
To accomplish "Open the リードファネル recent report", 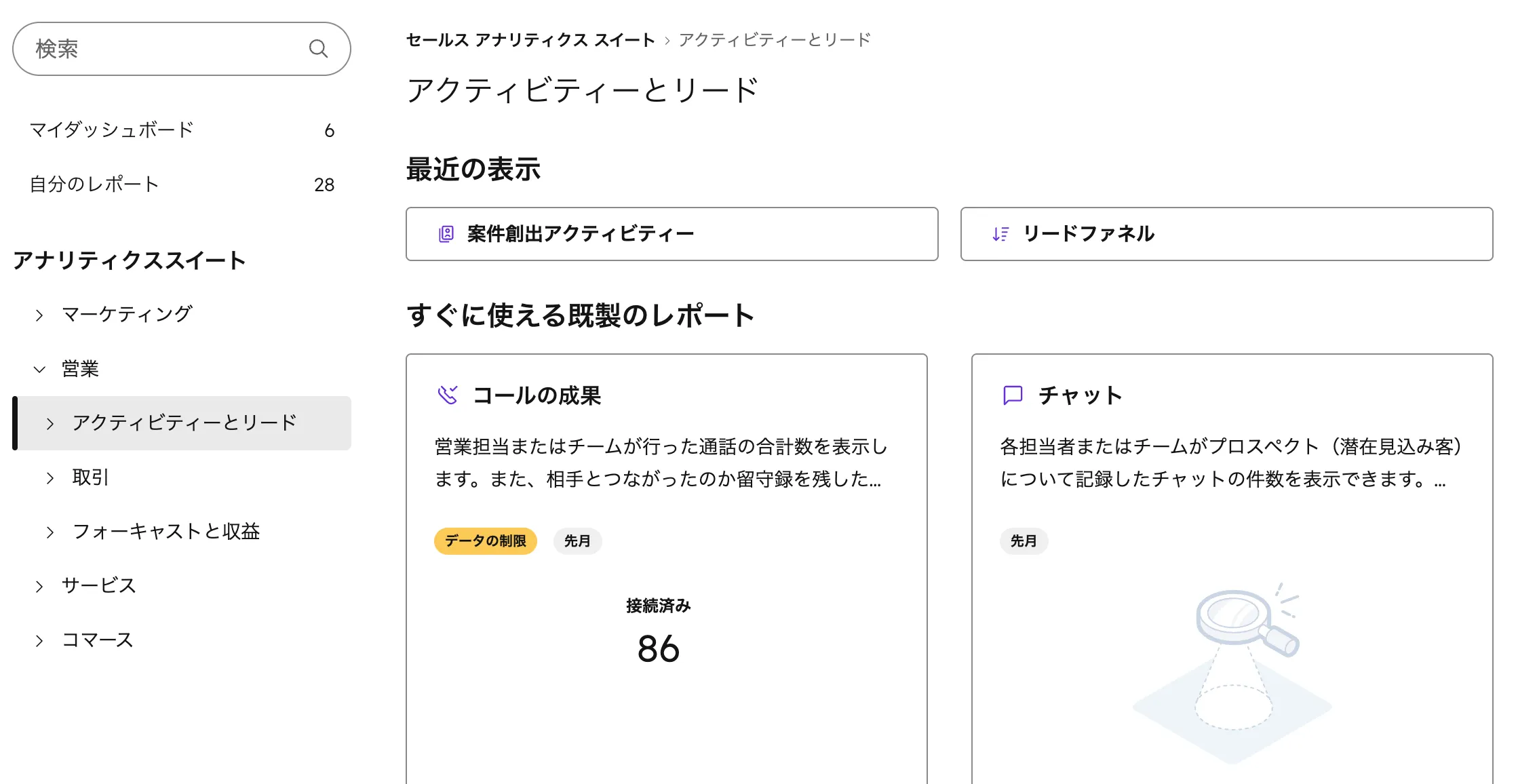I will click(x=1089, y=234).
